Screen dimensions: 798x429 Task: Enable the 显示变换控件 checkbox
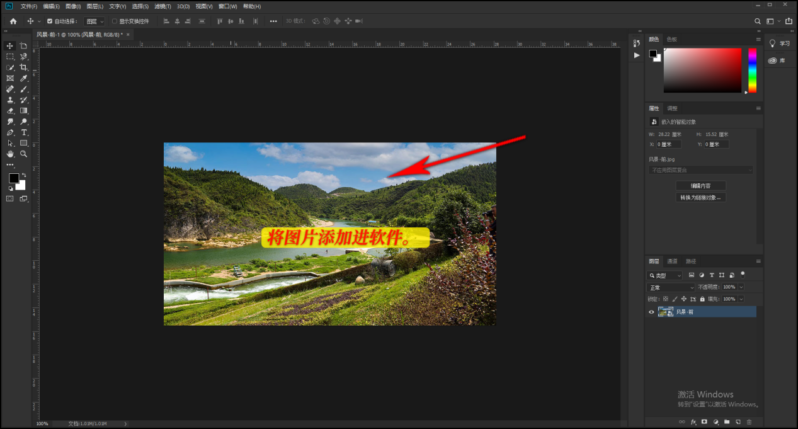(113, 20)
